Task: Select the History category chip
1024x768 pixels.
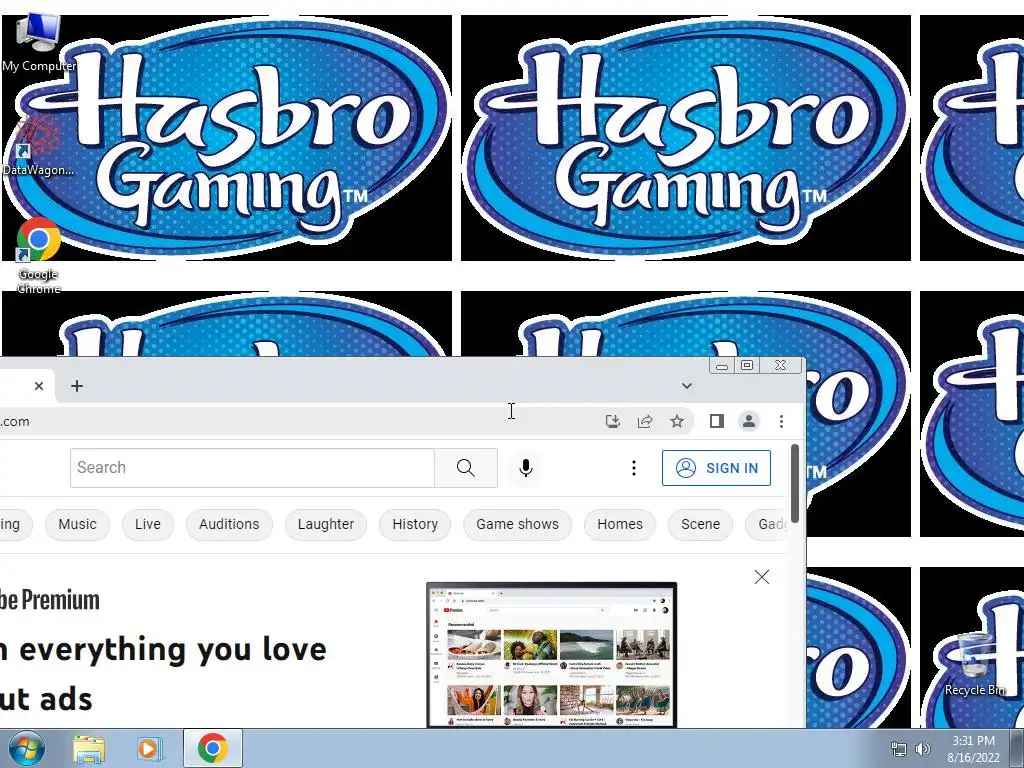Action: [x=415, y=524]
